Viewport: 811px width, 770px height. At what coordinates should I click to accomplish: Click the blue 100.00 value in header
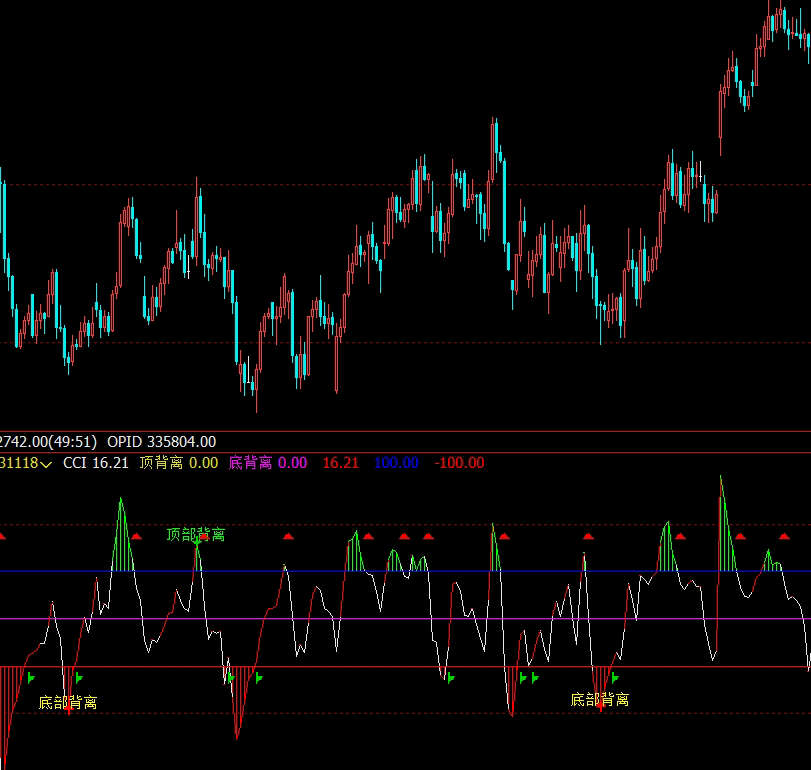click(x=396, y=463)
